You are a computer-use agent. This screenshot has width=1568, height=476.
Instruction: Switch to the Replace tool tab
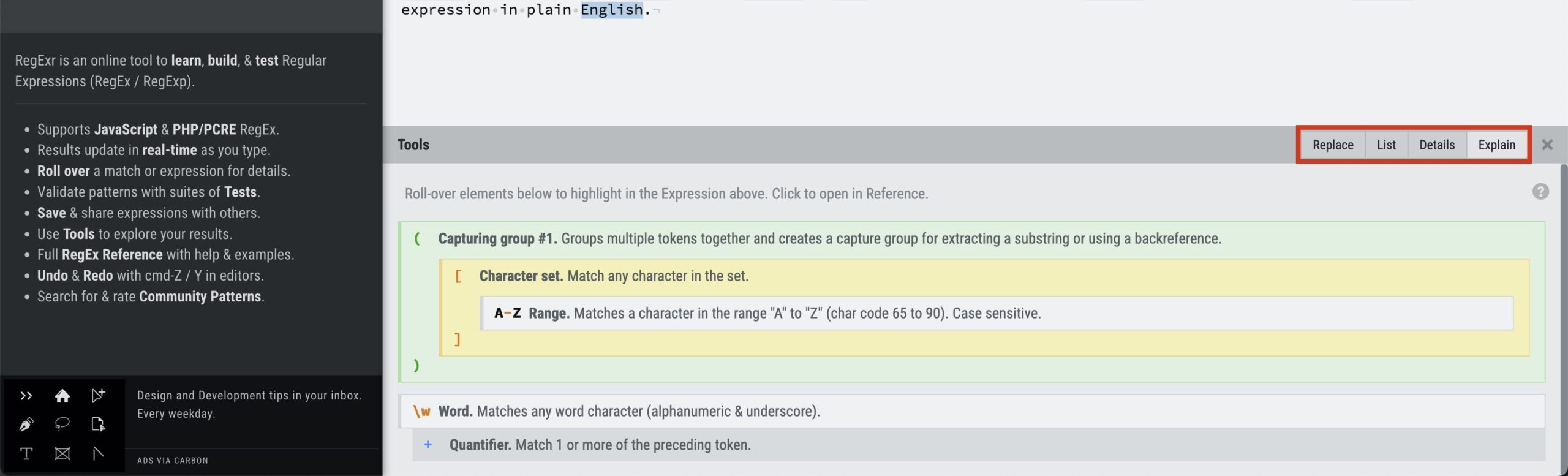[1333, 145]
